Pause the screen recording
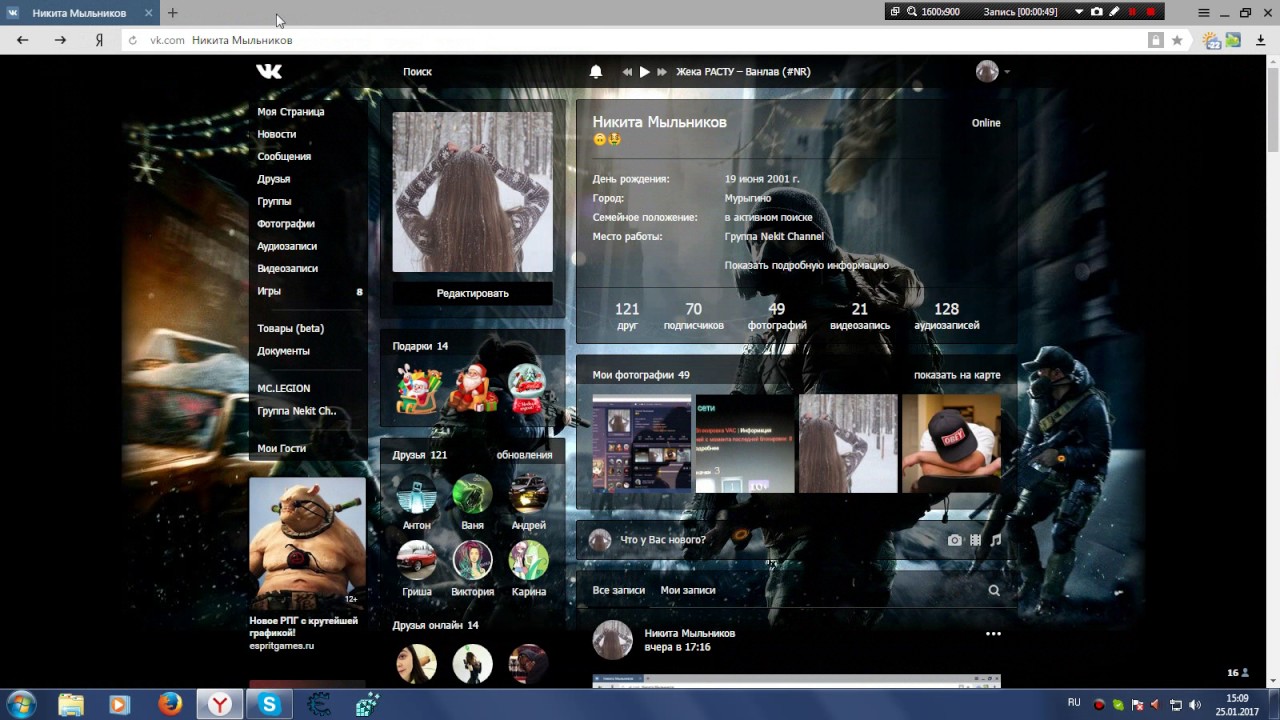The width and height of the screenshot is (1280, 720). 1132,12
